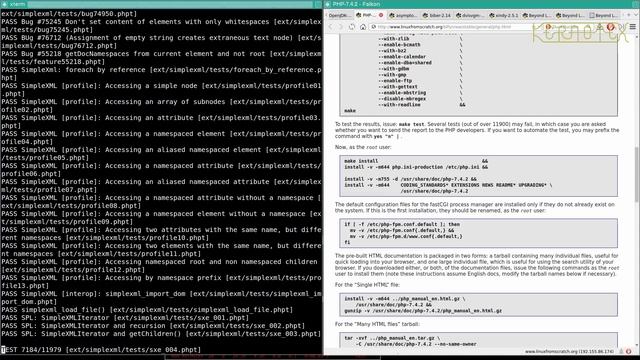This screenshot has height=360, width=640.
Task: Click the 'gunzip -v' command line
Action: [423, 311]
